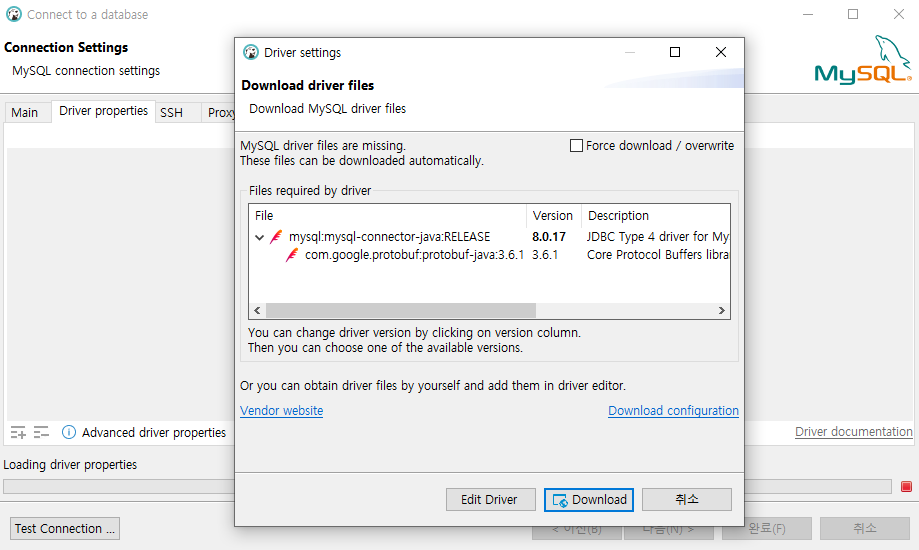Click the 취소 button in the Connect window
919x550 pixels.
(x=864, y=528)
